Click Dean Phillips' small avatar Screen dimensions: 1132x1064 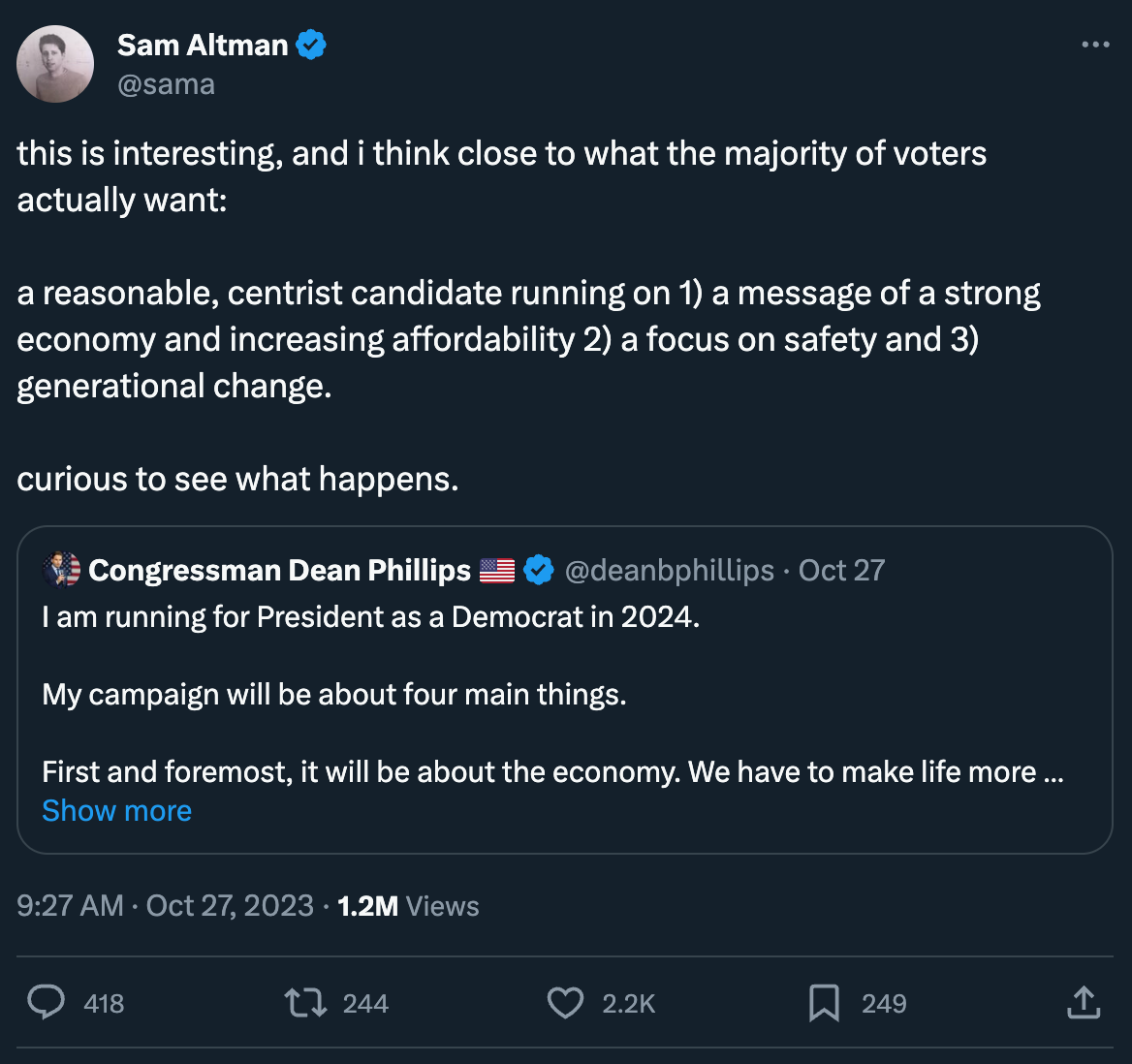62,570
